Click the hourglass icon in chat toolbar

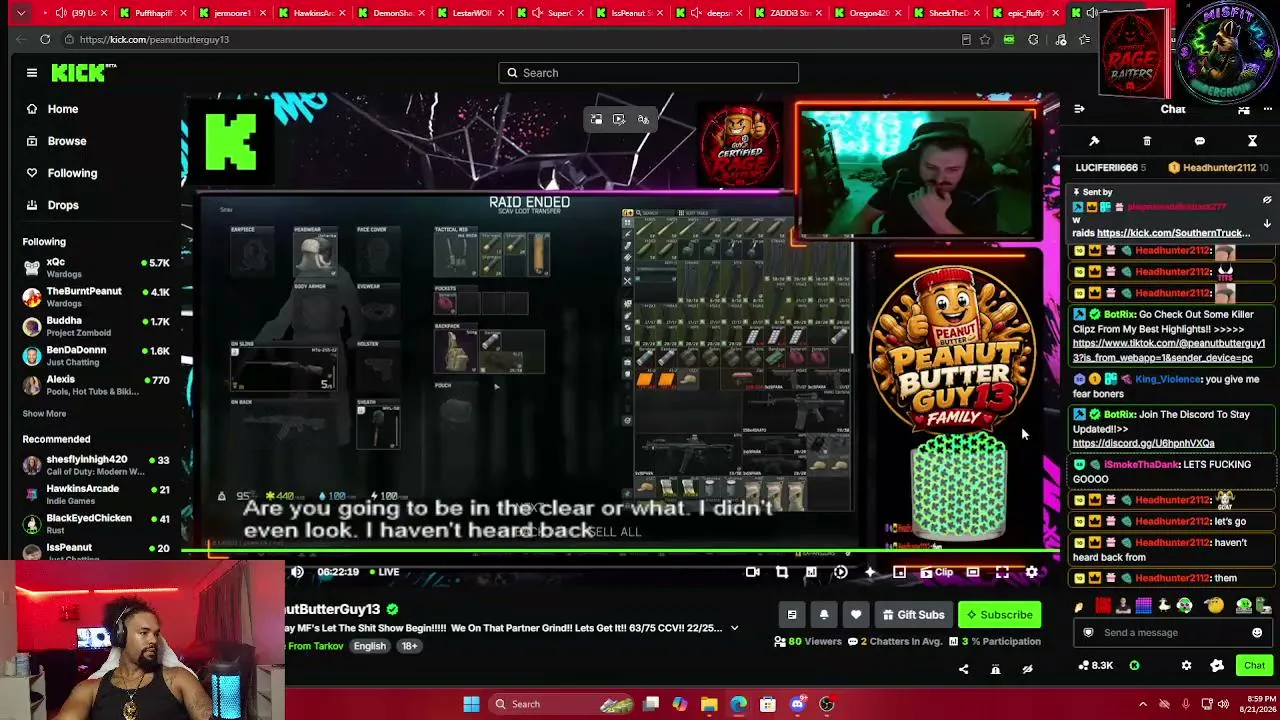pos(1252,141)
